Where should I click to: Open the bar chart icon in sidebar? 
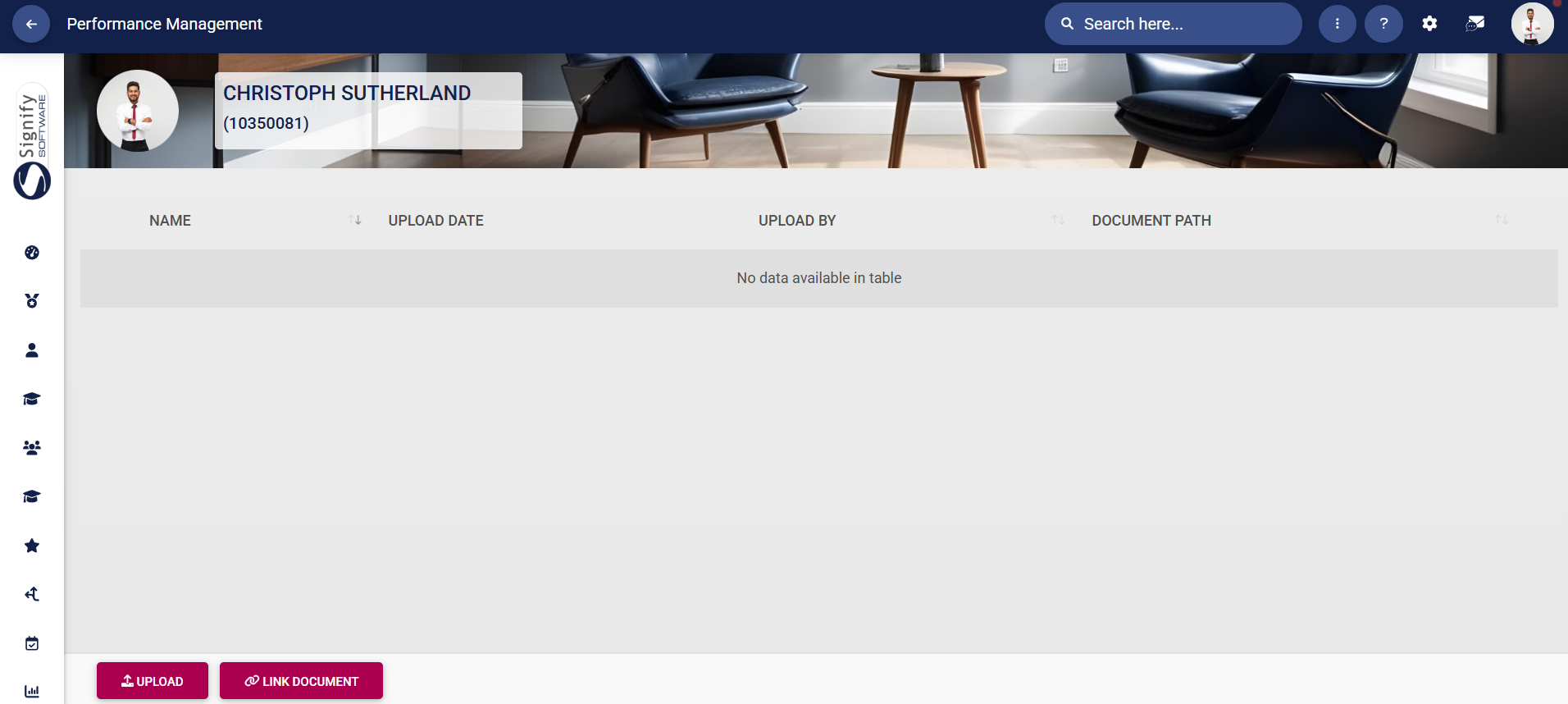(x=32, y=692)
